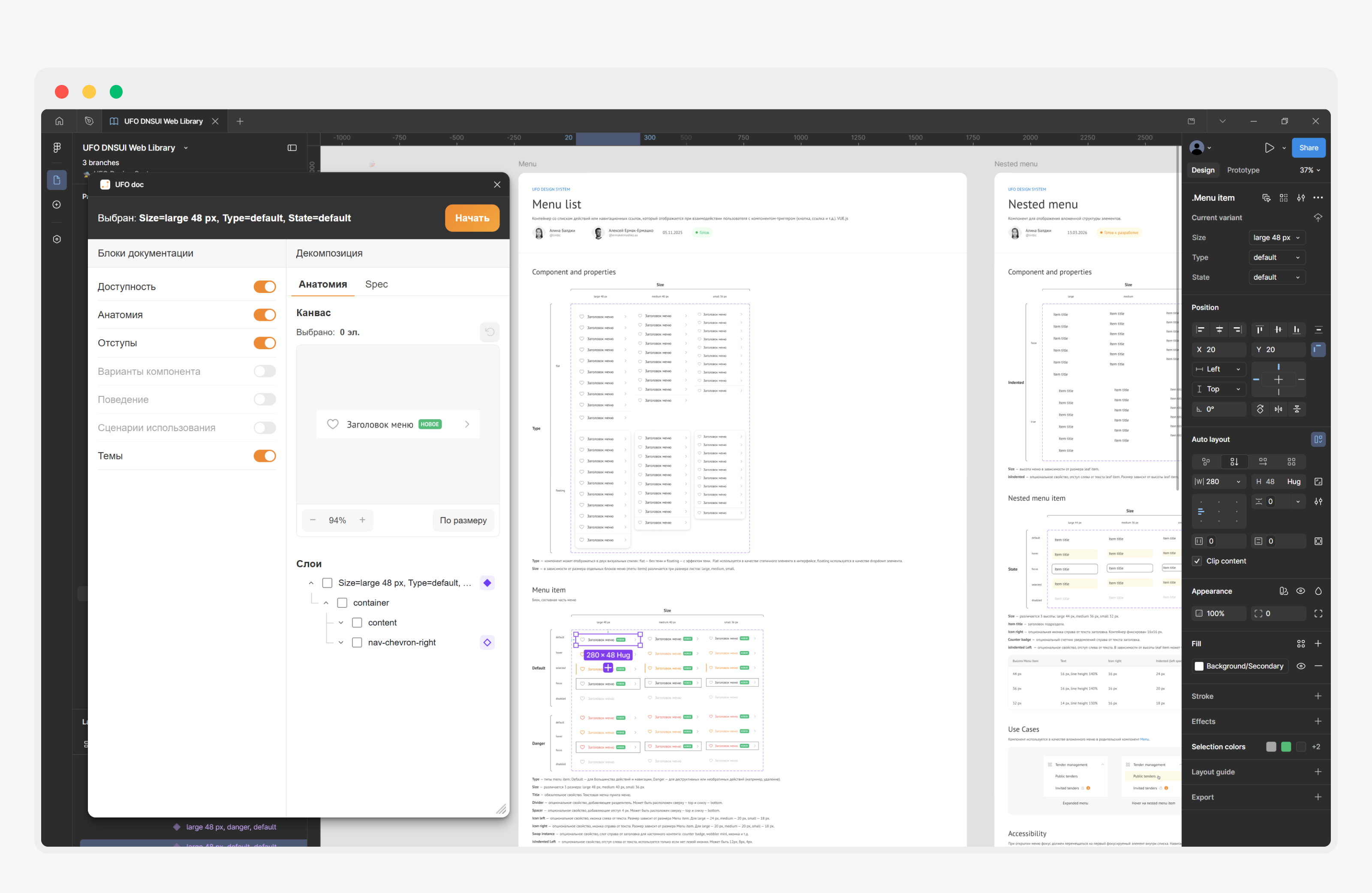
Task: Align bottom in Position panel
Action: coord(1297,329)
